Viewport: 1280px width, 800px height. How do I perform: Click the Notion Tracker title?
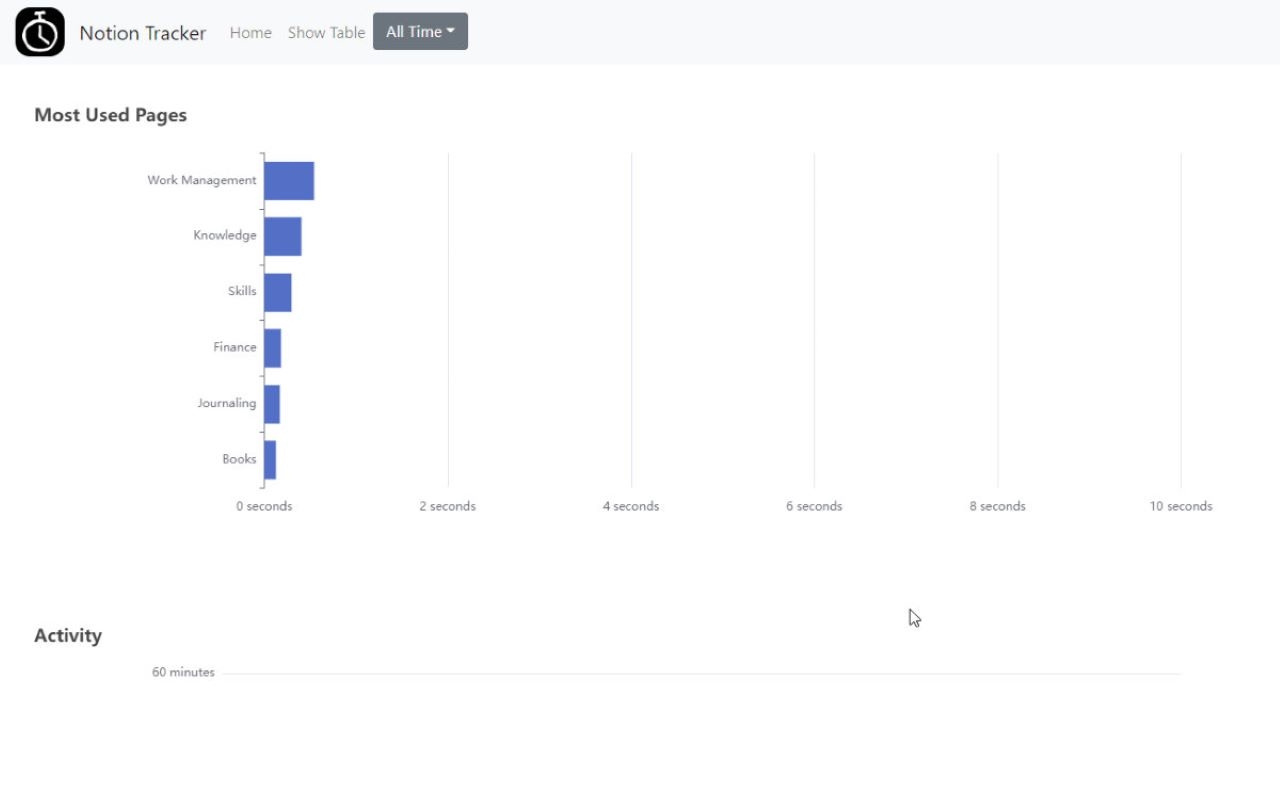[143, 32]
